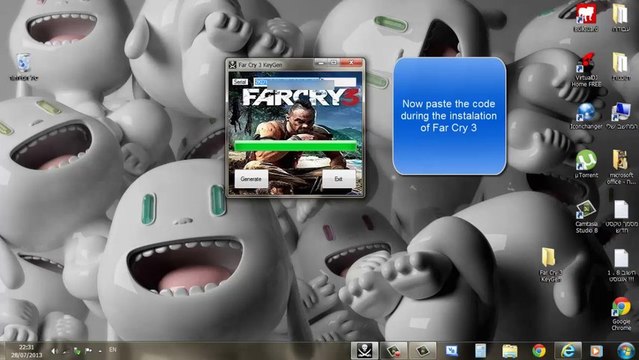Open Windows Media Player from the taskbar
Viewport: 639px width, 360px height.
tap(596, 351)
